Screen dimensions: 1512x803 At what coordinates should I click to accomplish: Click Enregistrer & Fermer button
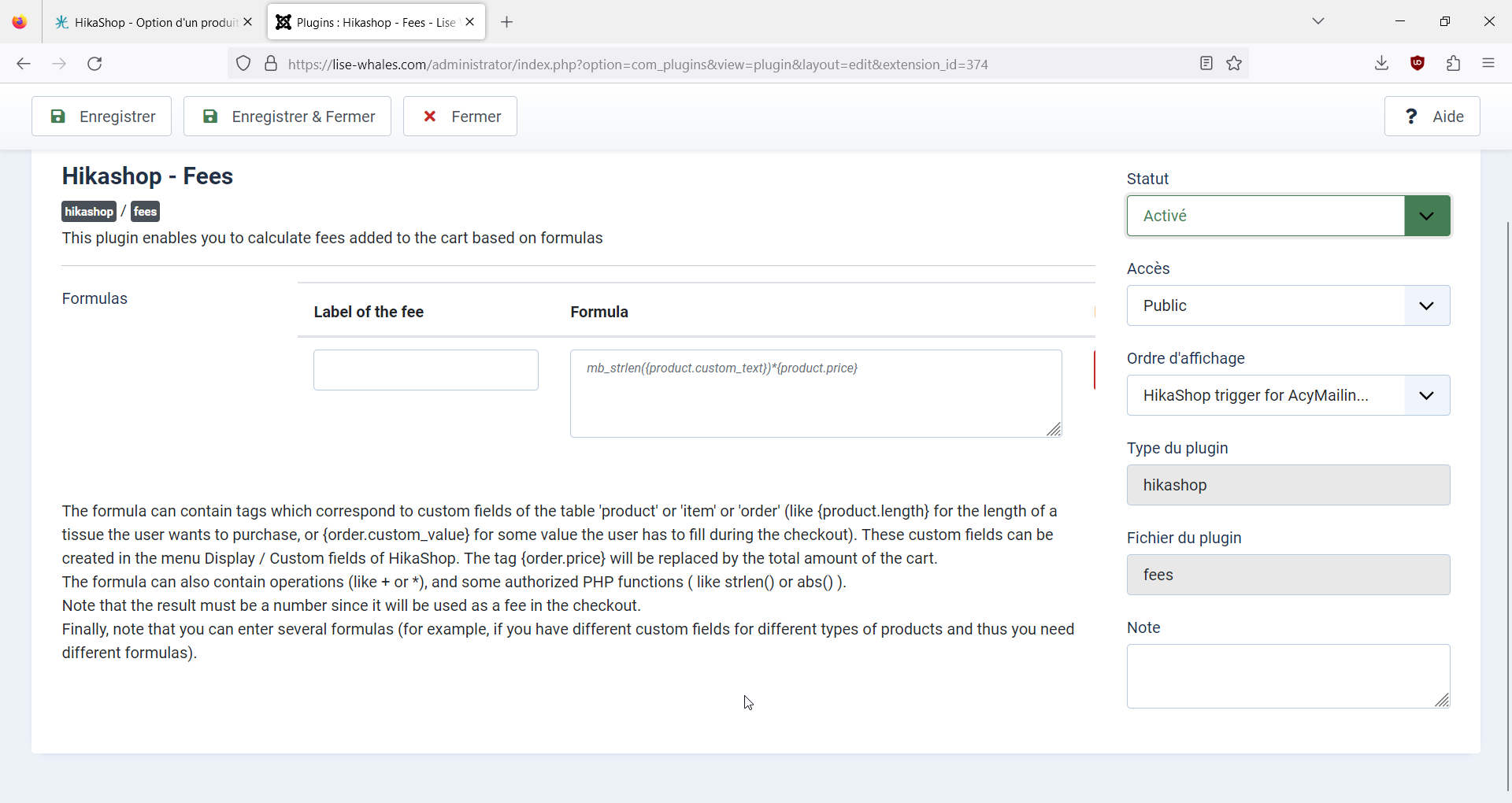(x=287, y=117)
